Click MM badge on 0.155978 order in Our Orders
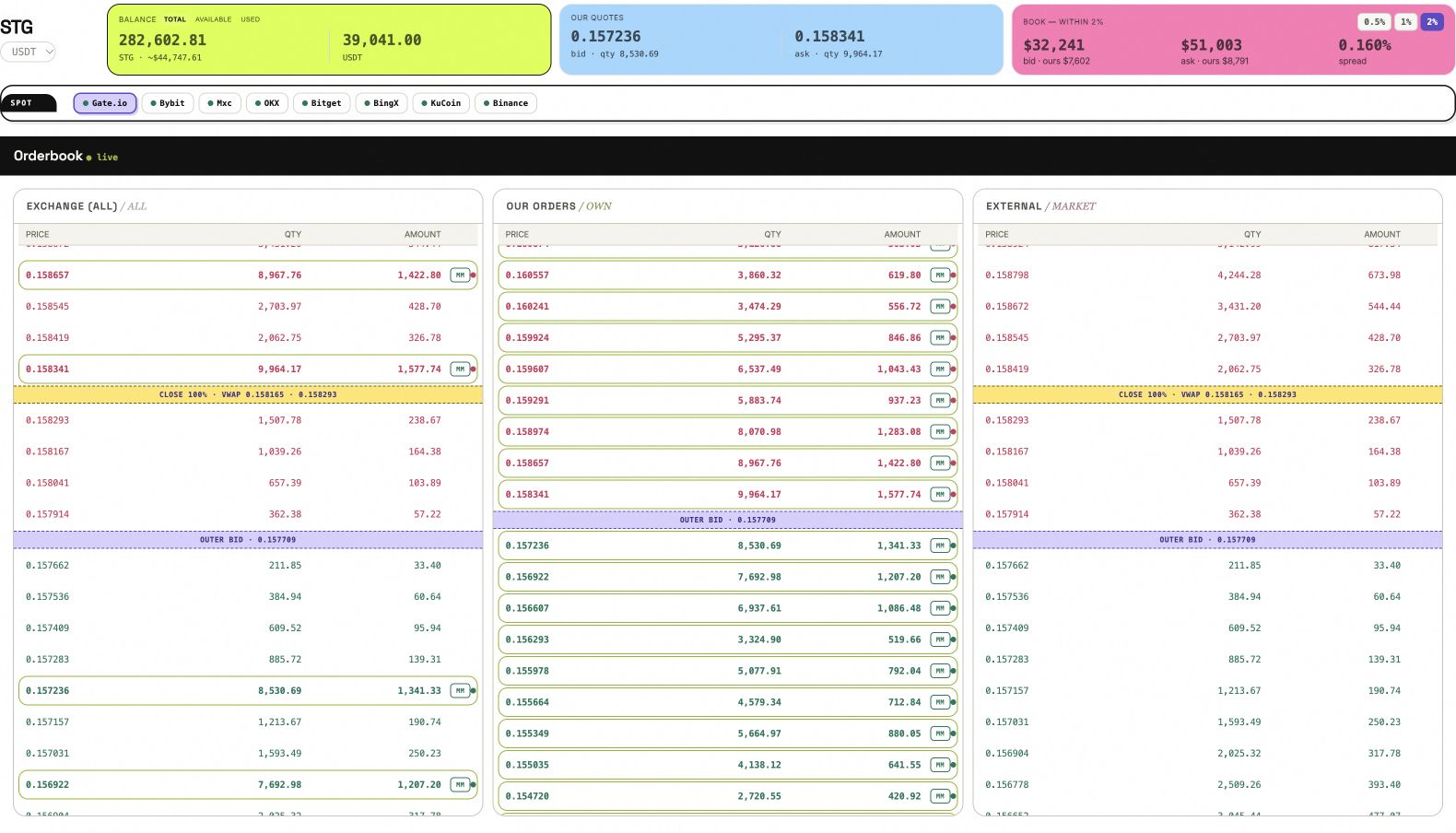The image size is (1456, 833). tap(940, 671)
